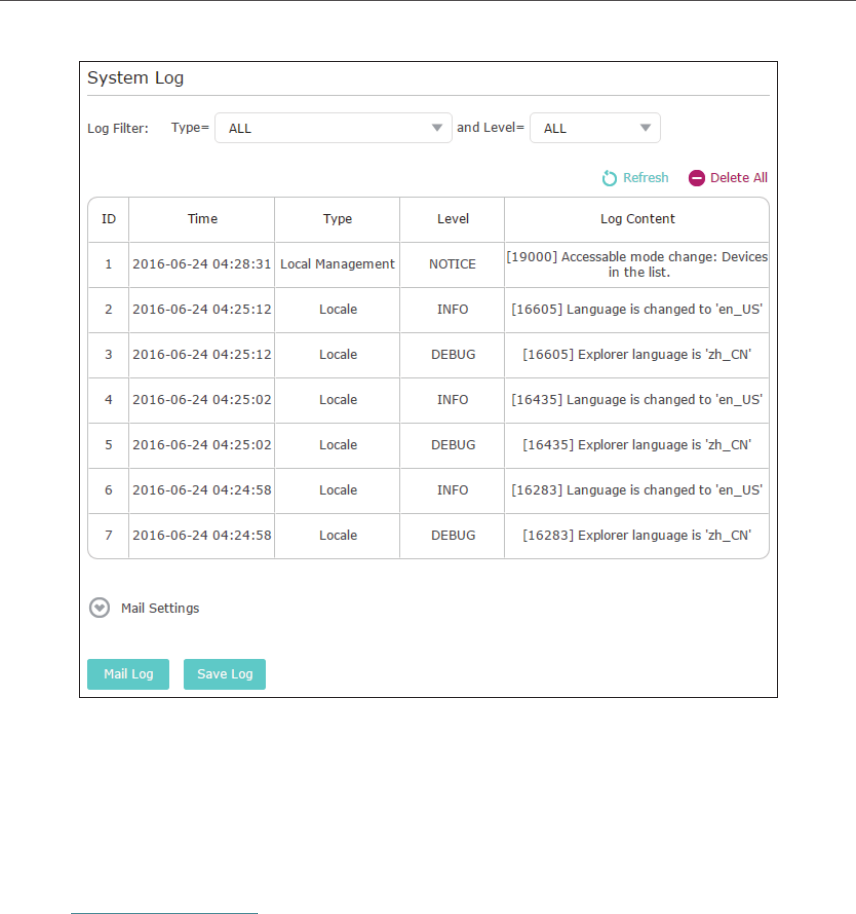Click the Delete All text link
Viewport: 856px width, 914px height.
(x=739, y=178)
